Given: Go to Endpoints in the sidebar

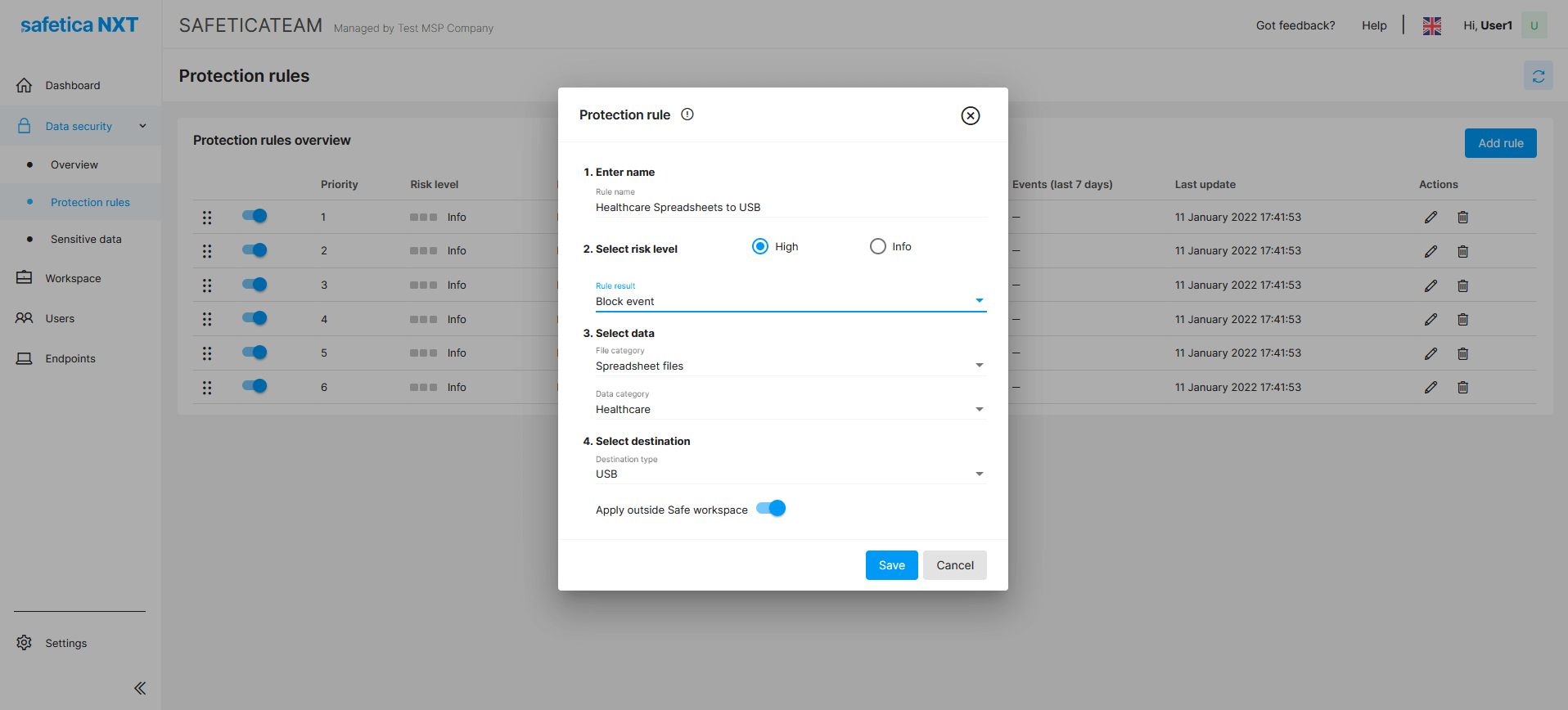Looking at the screenshot, I should (70, 359).
